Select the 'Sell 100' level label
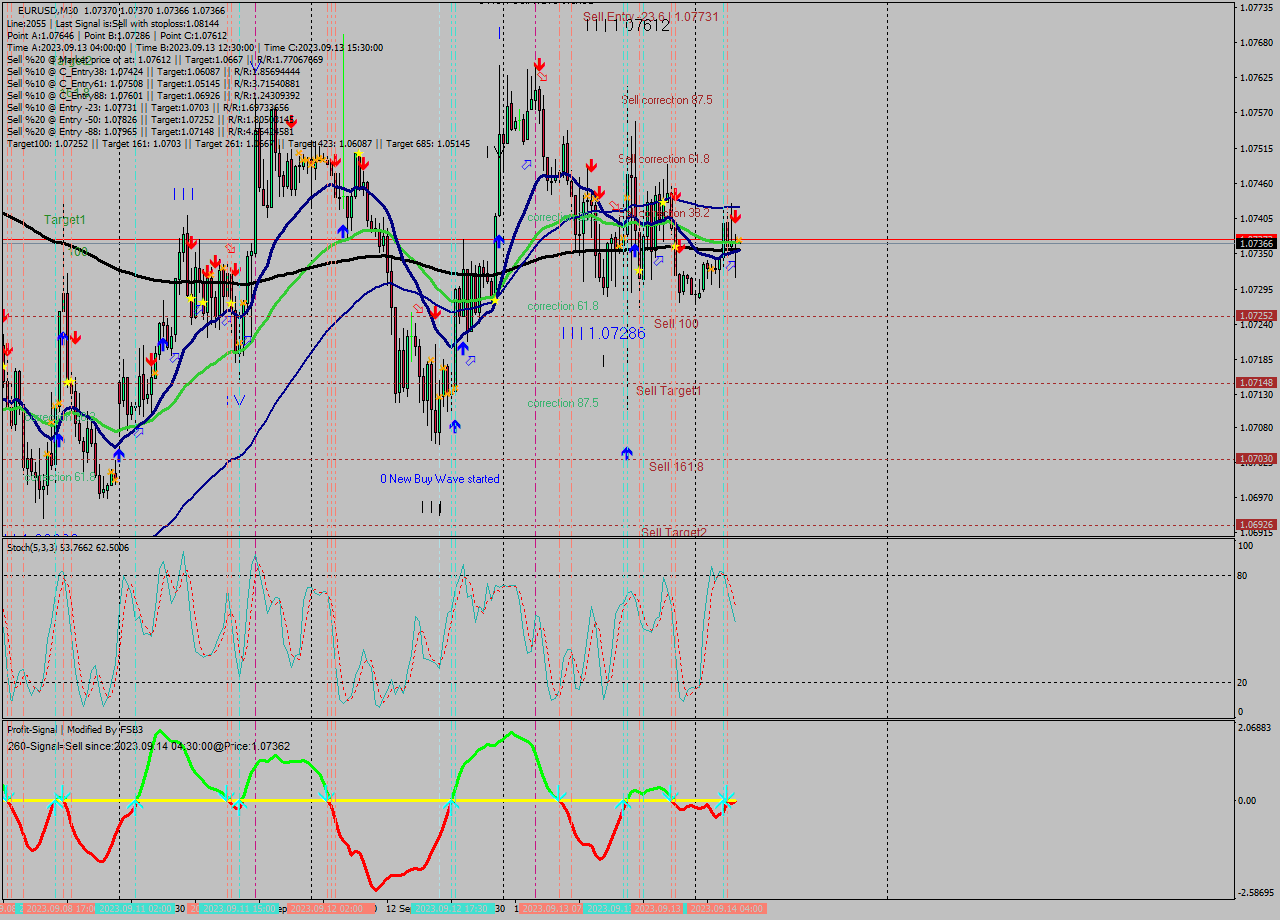Image resolution: width=1280 pixels, height=920 pixels. tap(676, 324)
